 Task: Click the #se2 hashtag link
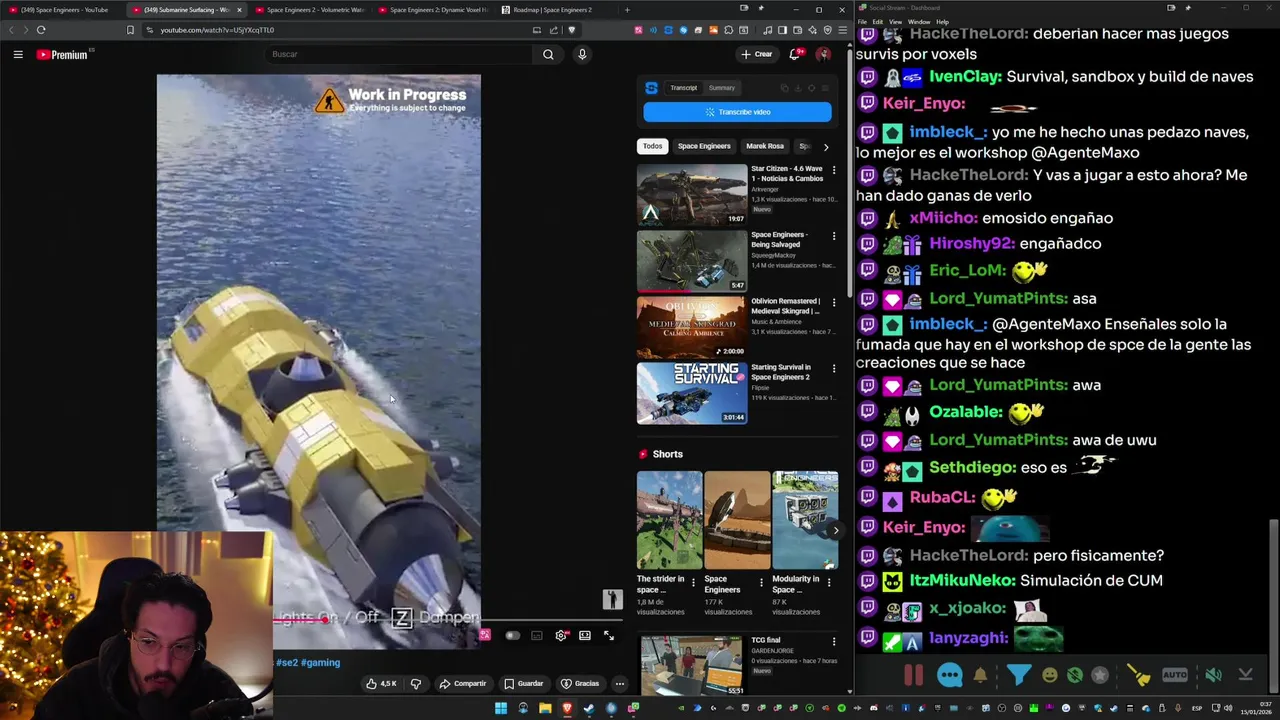click(x=287, y=662)
